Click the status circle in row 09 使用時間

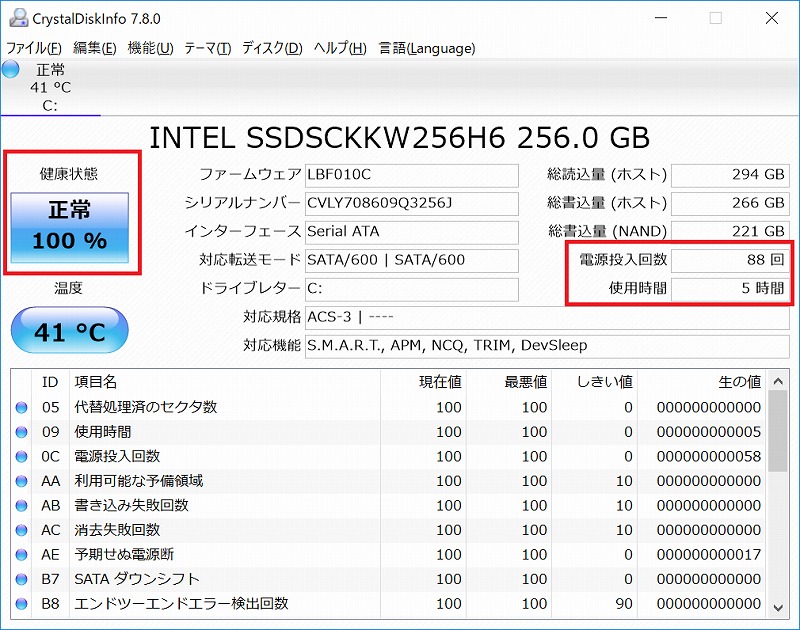click(21, 432)
